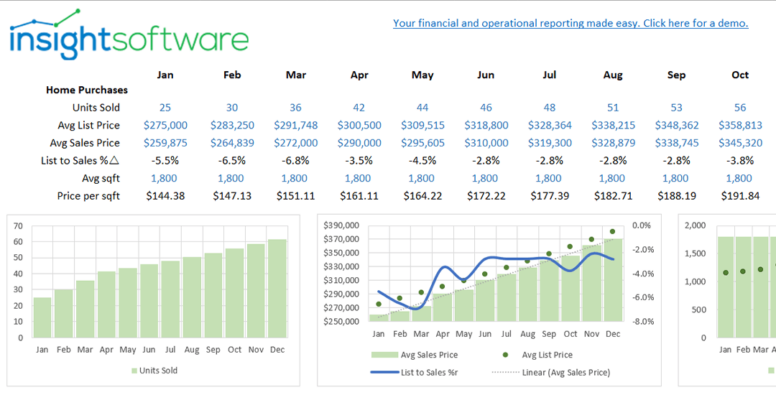Click the Dec green dot in price chart
Viewport: 776px width, 400px height.
(612, 231)
